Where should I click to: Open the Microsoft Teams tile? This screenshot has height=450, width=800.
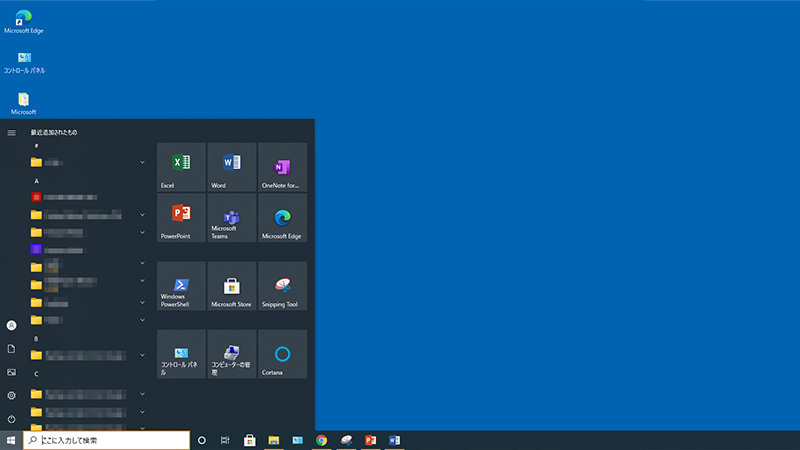(x=232, y=218)
